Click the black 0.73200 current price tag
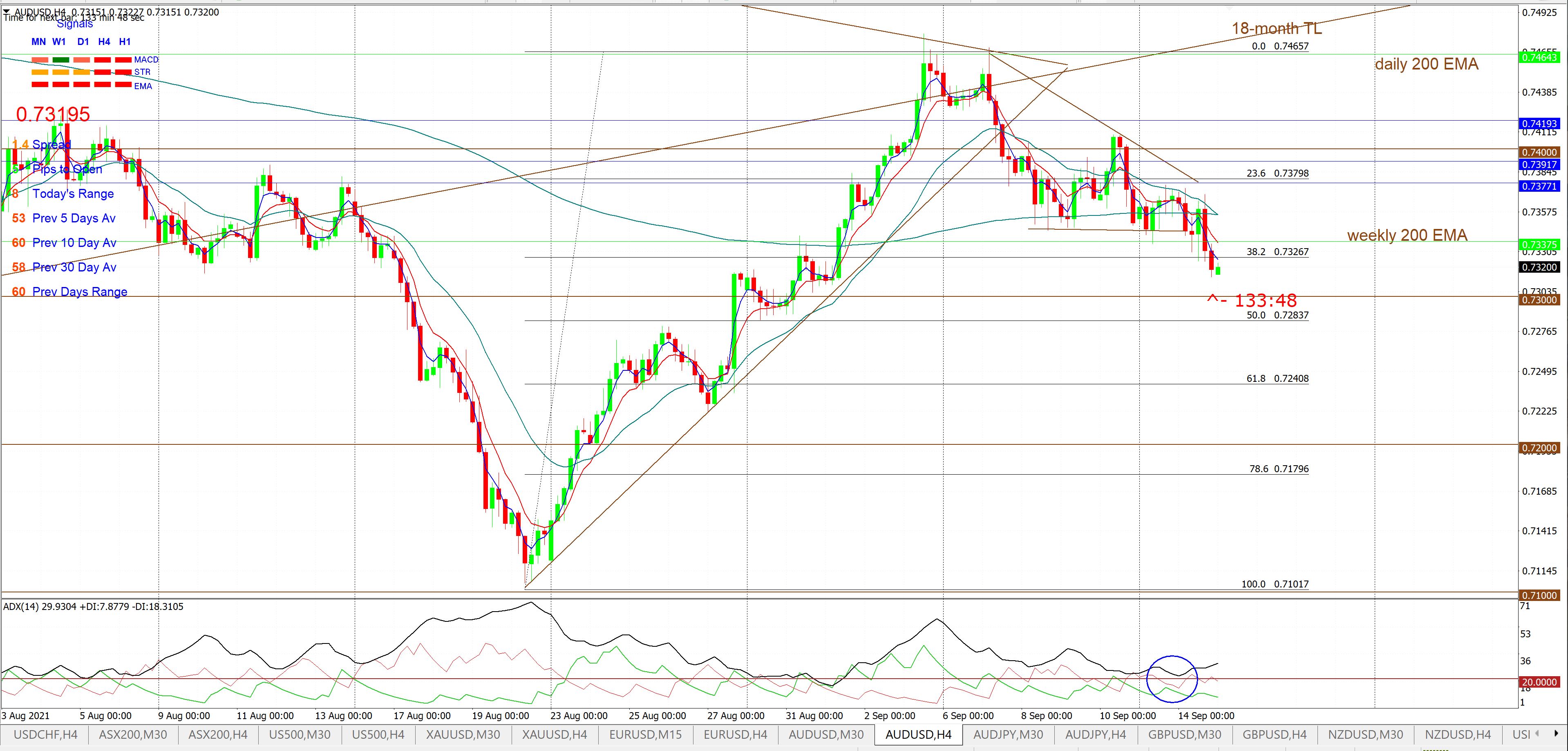This screenshot has width=1568, height=751. click(x=1539, y=267)
